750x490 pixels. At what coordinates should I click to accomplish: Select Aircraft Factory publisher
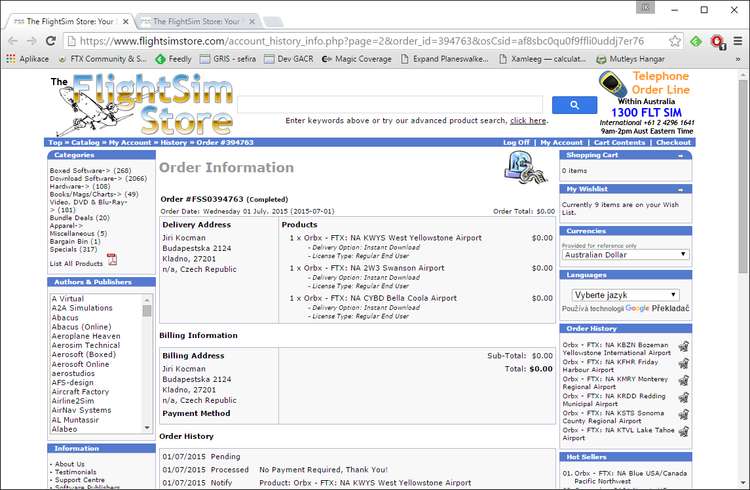pyautogui.click(x=80, y=392)
